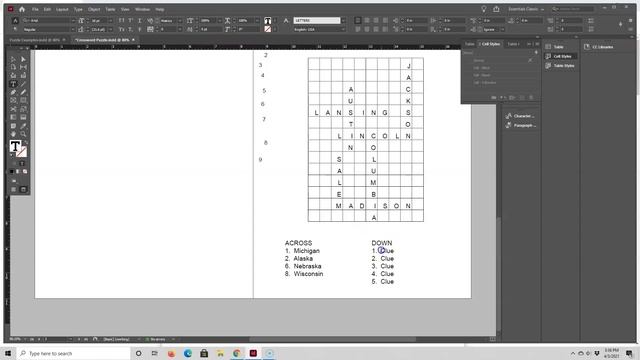Open the kerning Metrics dropdown
The width and height of the screenshot is (640, 360).
pyautogui.click(x=180, y=20)
